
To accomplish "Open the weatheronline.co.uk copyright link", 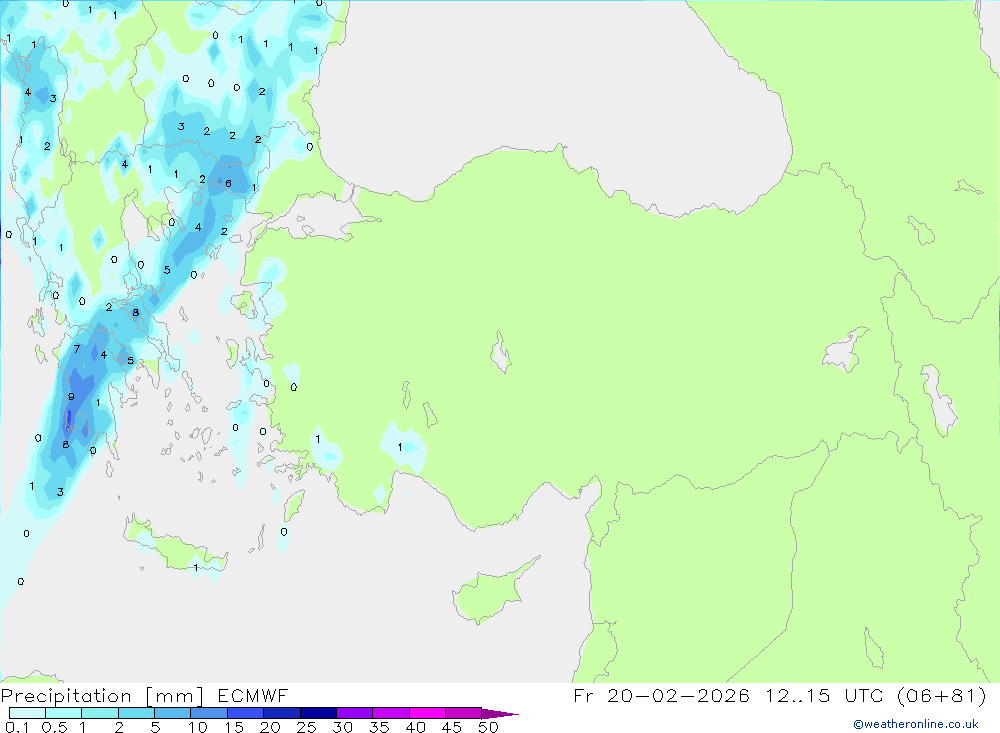I will coord(916,724).
